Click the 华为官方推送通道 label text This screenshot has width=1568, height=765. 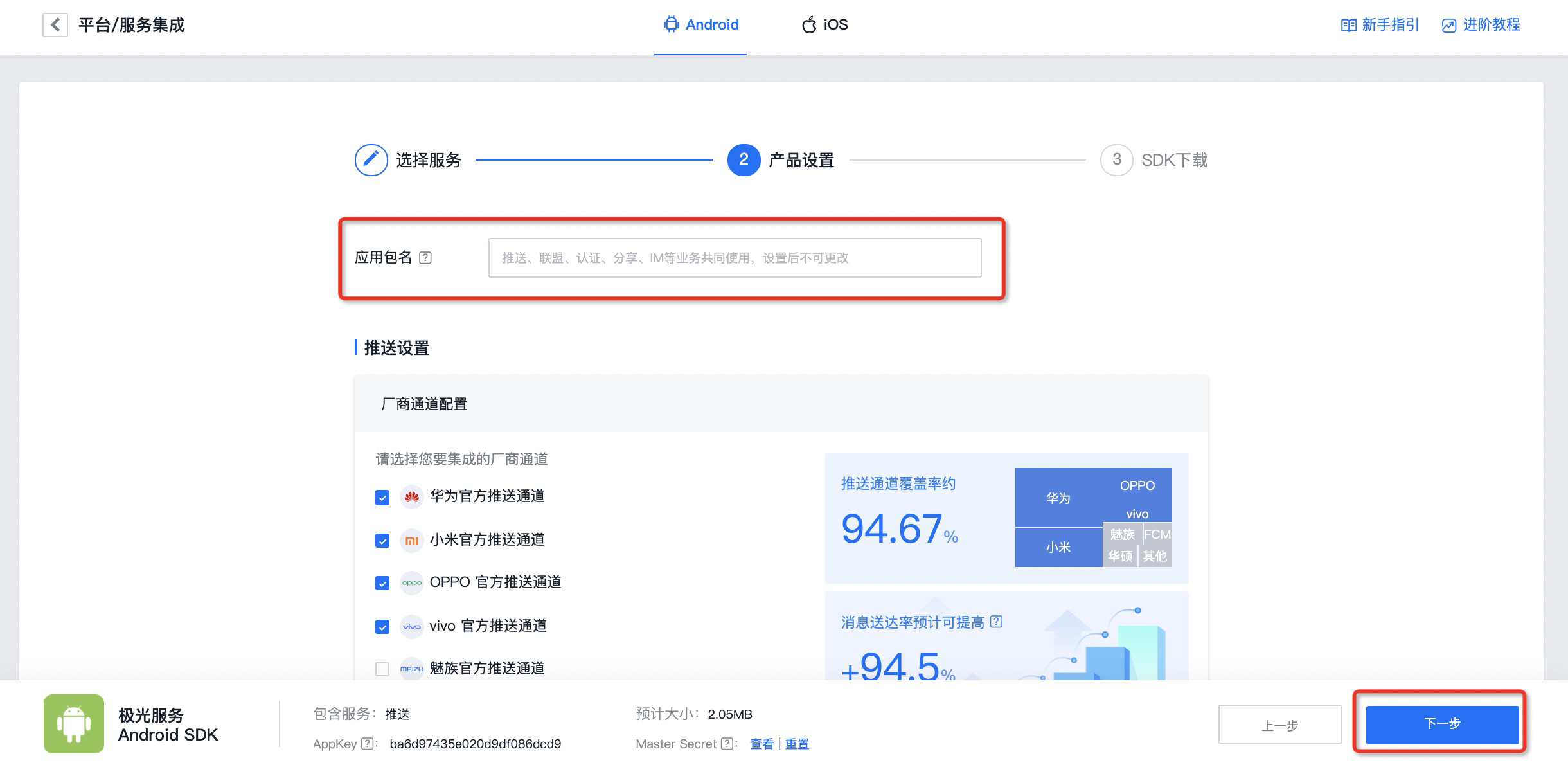point(487,496)
